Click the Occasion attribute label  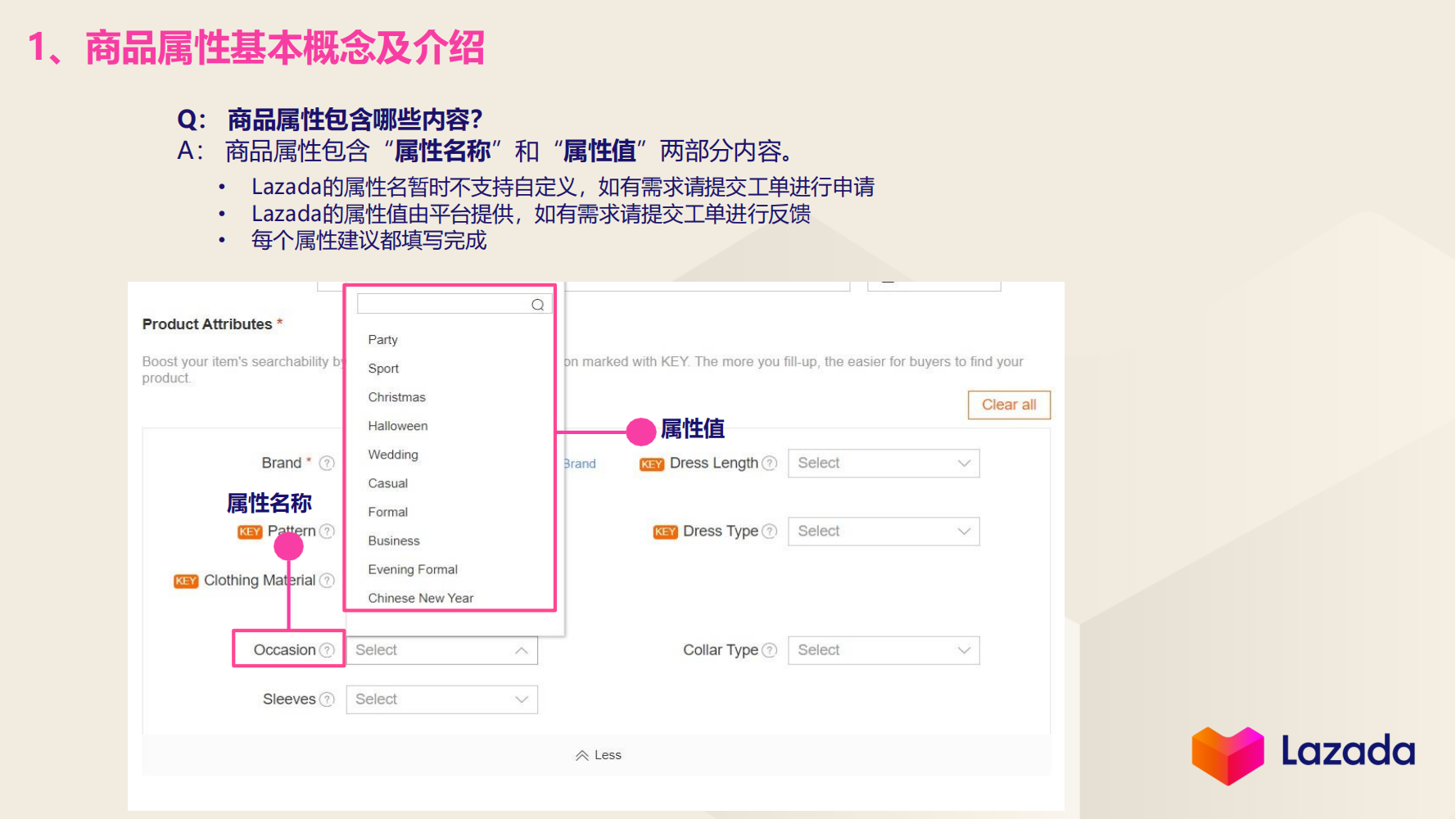click(x=284, y=649)
